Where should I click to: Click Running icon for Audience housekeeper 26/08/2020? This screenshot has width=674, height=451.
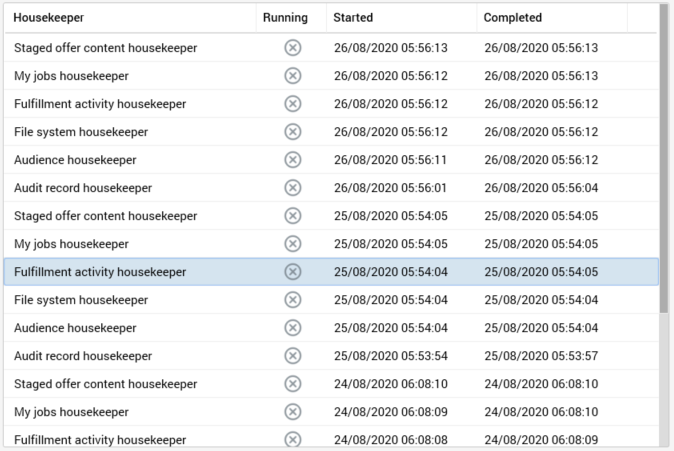coord(292,160)
